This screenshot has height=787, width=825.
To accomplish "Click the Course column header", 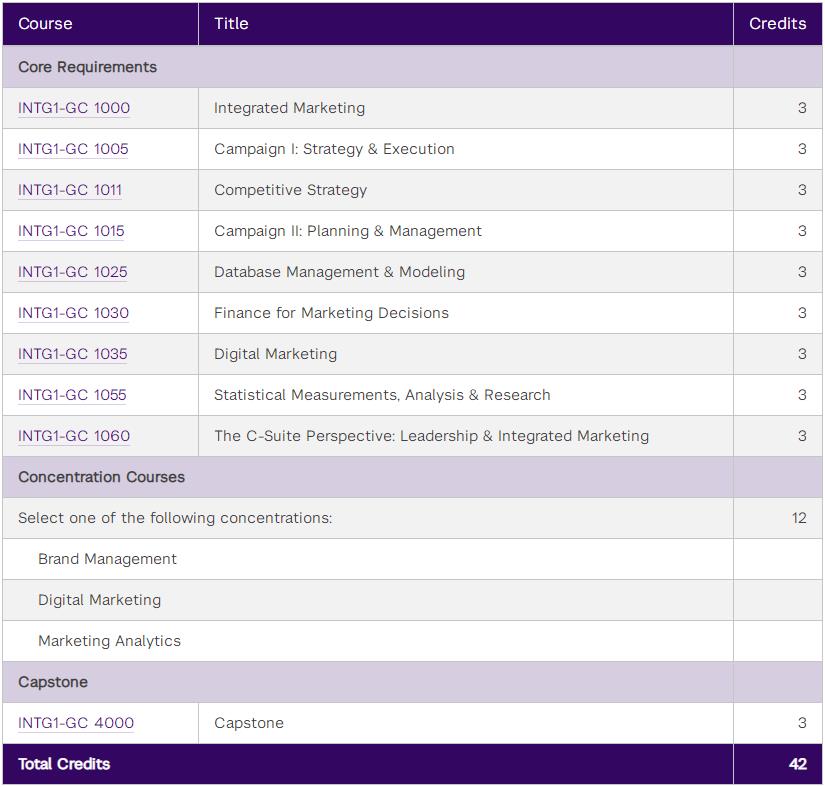I will pos(100,24).
